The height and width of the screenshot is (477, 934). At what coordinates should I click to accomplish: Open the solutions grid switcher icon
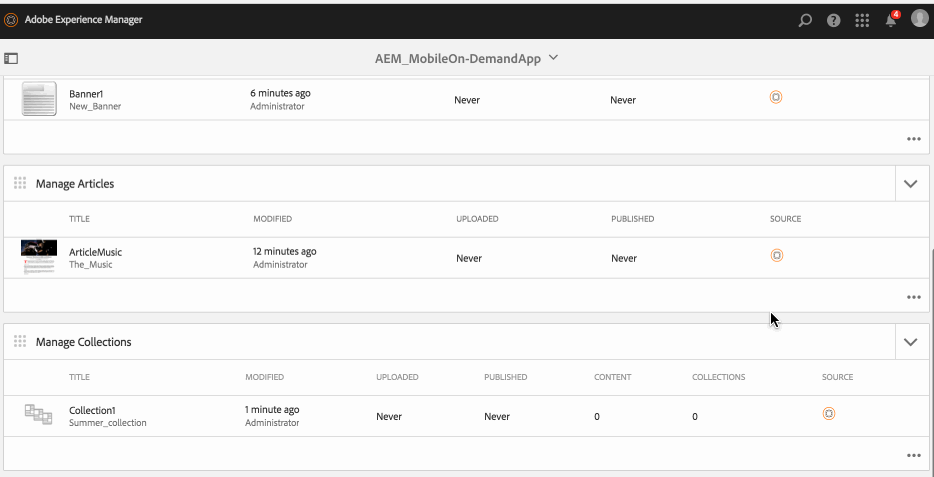(862, 20)
